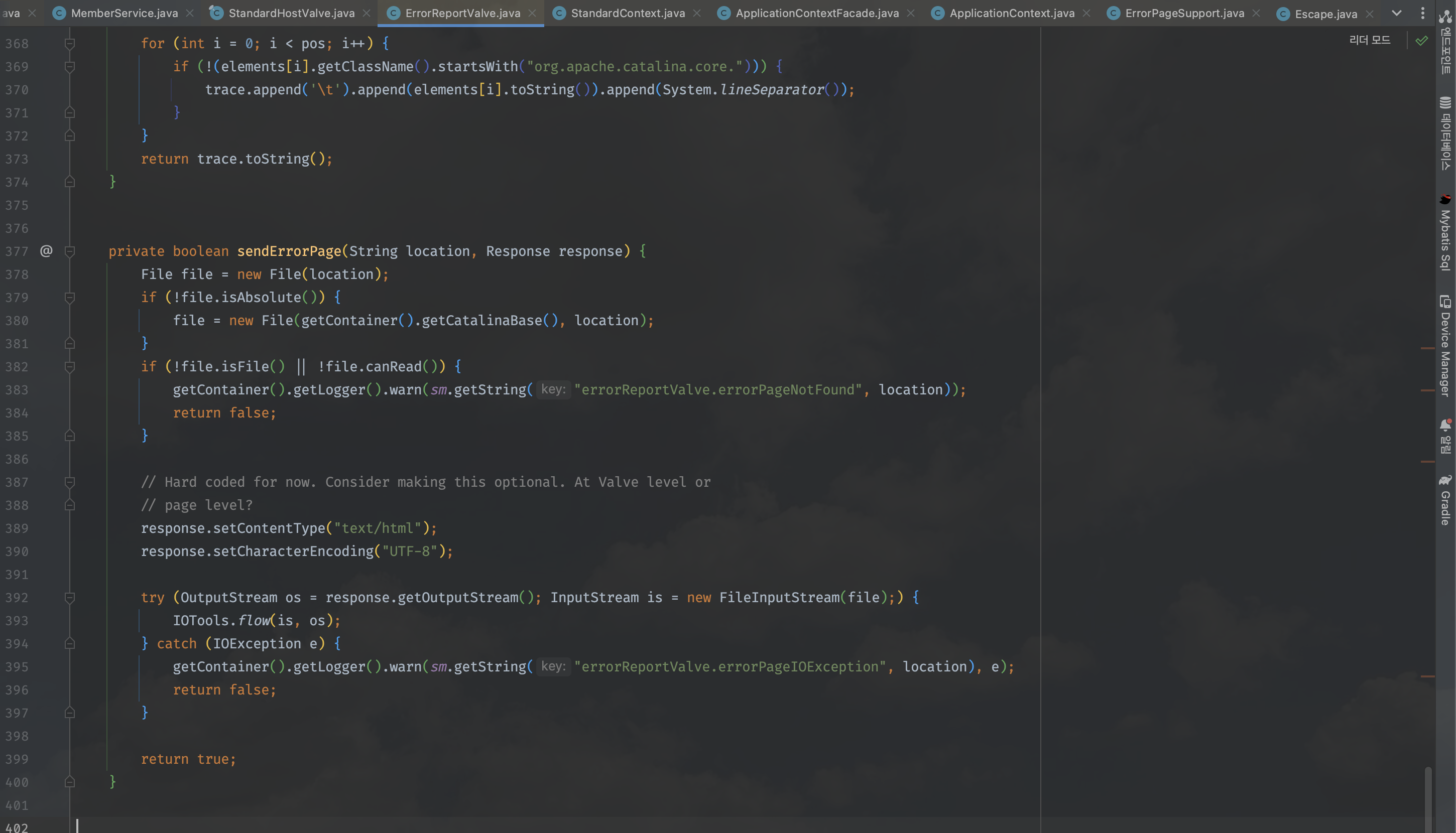The height and width of the screenshot is (833, 1456).
Task: Click the "text/html" string literal
Action: (x=378, y=528)
